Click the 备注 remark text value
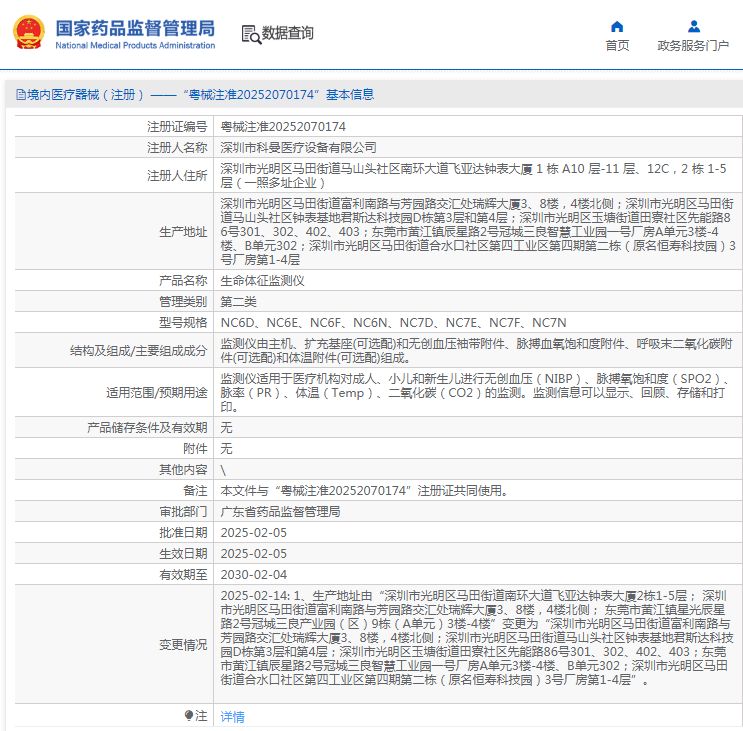743x731 pixels. [x=364, y=490]
